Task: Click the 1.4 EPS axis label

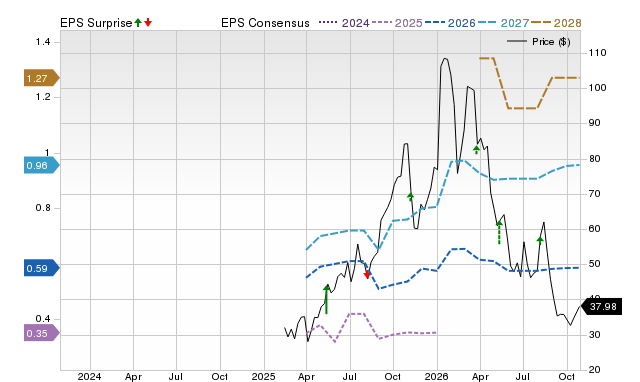Action: (43, 42)
